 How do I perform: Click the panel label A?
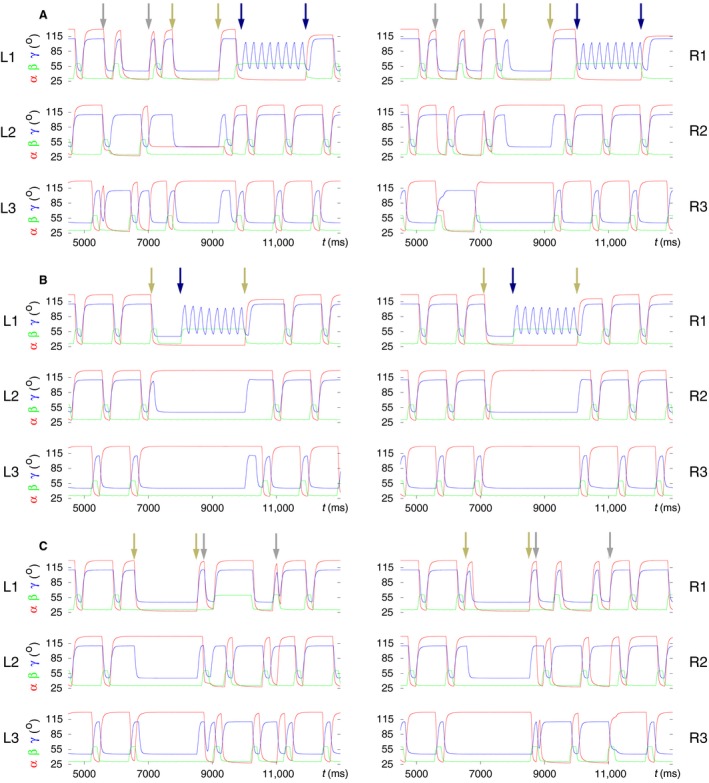(x=43, y=15)
